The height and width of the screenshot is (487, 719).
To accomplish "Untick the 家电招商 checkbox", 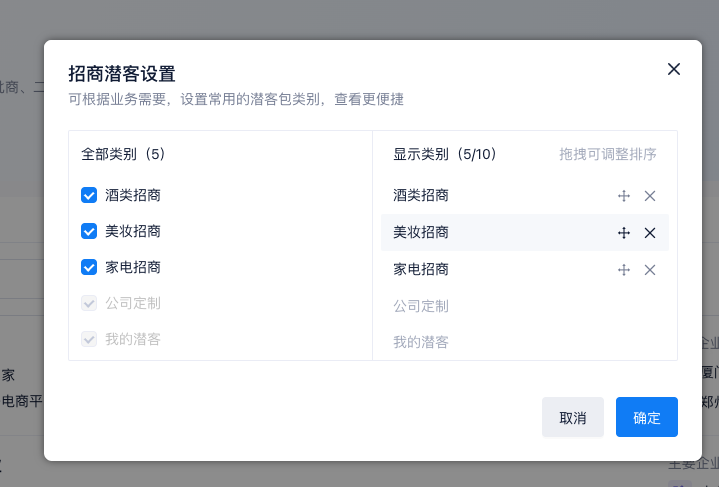I will pos(89,267).
